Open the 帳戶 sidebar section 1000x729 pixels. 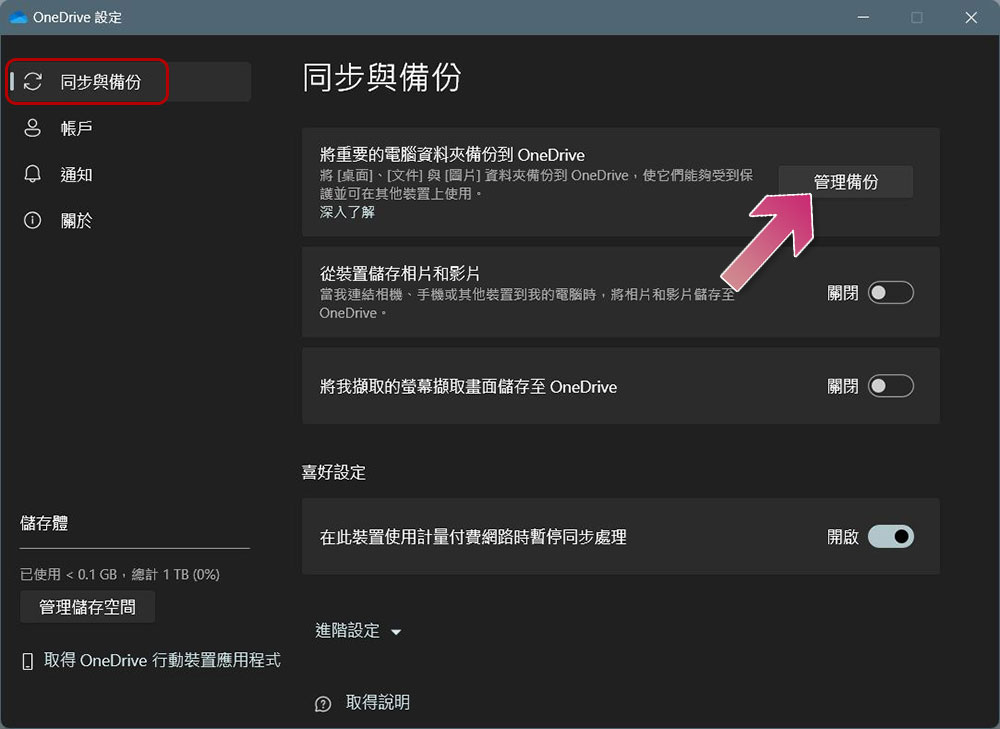click(129, 128)
